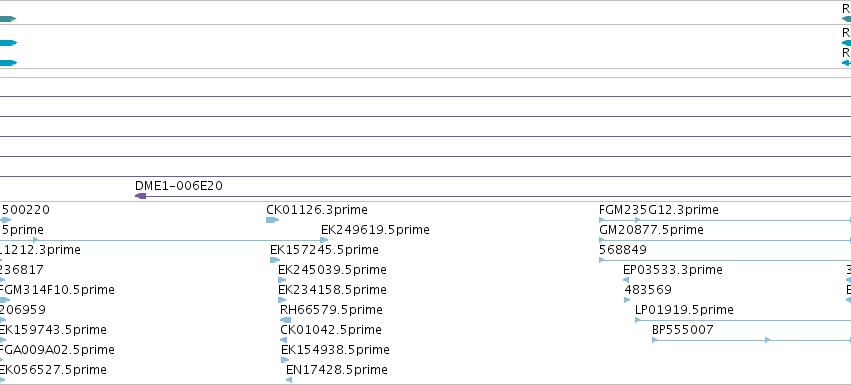This screenshot has width=851, height=385.
Task: Open the GM20877.5prime feature label
Action: tap(651, 230)
